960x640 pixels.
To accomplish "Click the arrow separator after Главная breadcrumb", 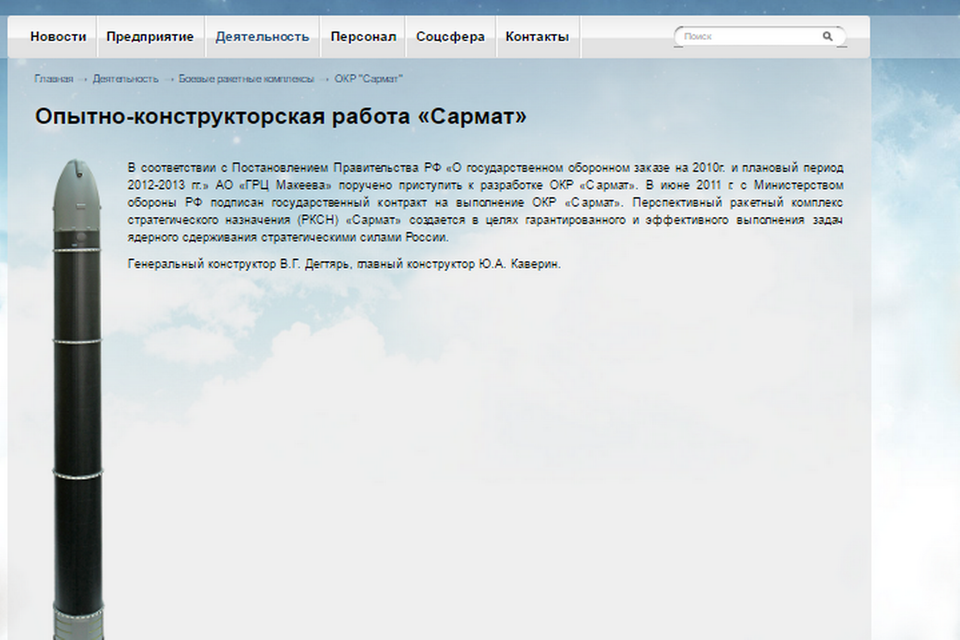I will pyautogui.click(x=83, y=79).
